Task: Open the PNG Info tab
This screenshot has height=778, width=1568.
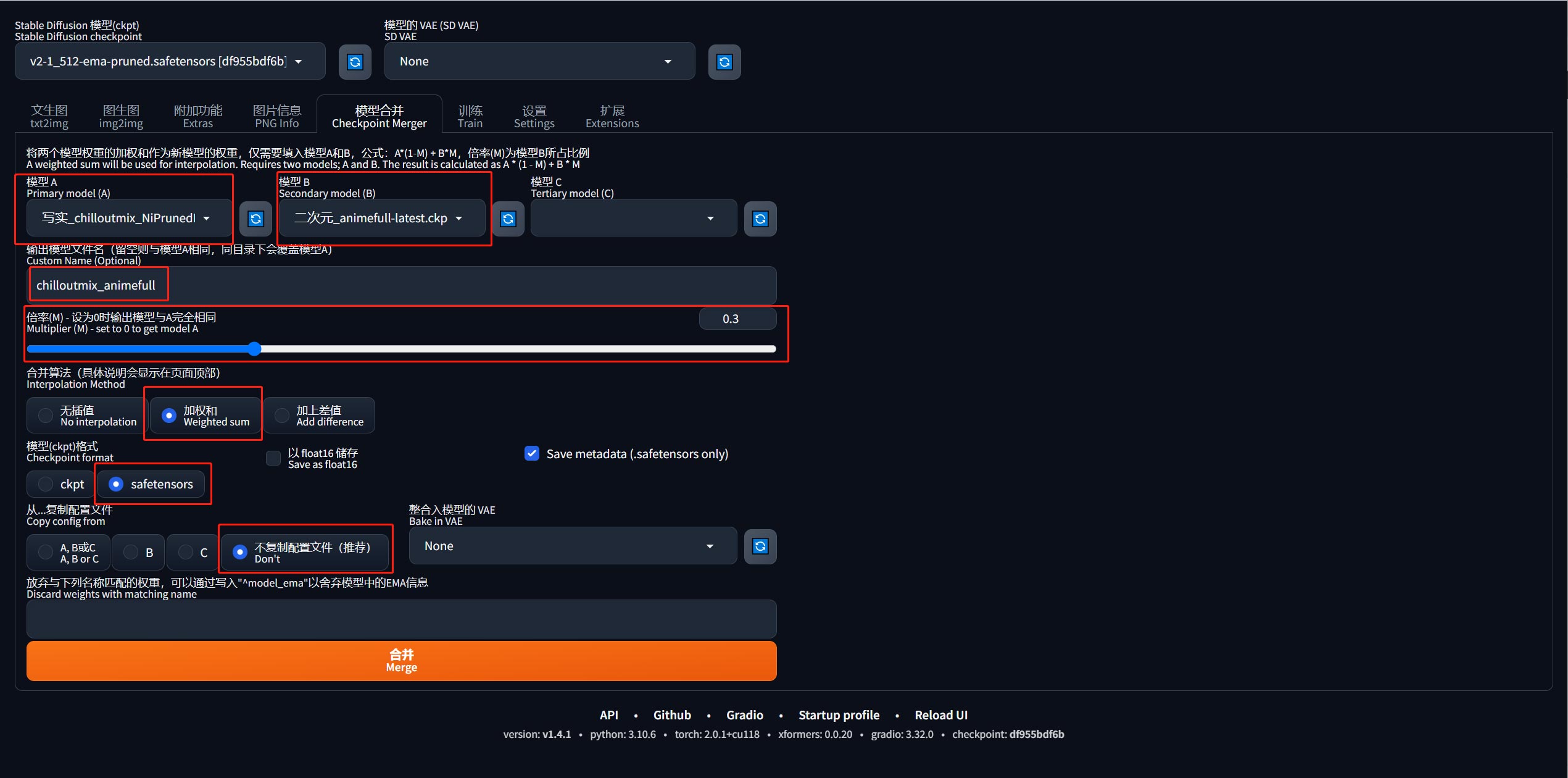Action: coord(277,116)
